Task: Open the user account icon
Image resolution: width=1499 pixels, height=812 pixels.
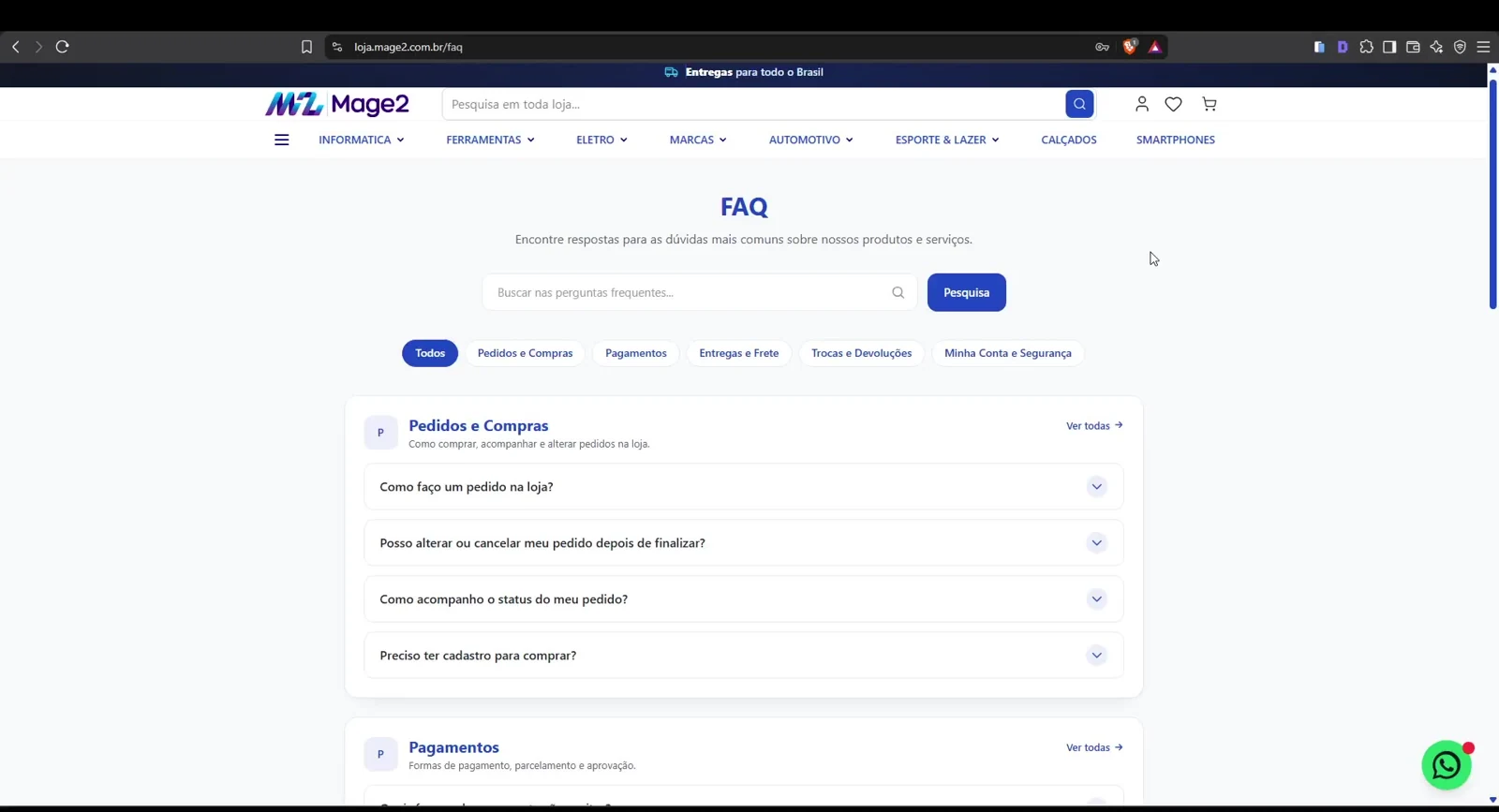Action: point(1141,104)
